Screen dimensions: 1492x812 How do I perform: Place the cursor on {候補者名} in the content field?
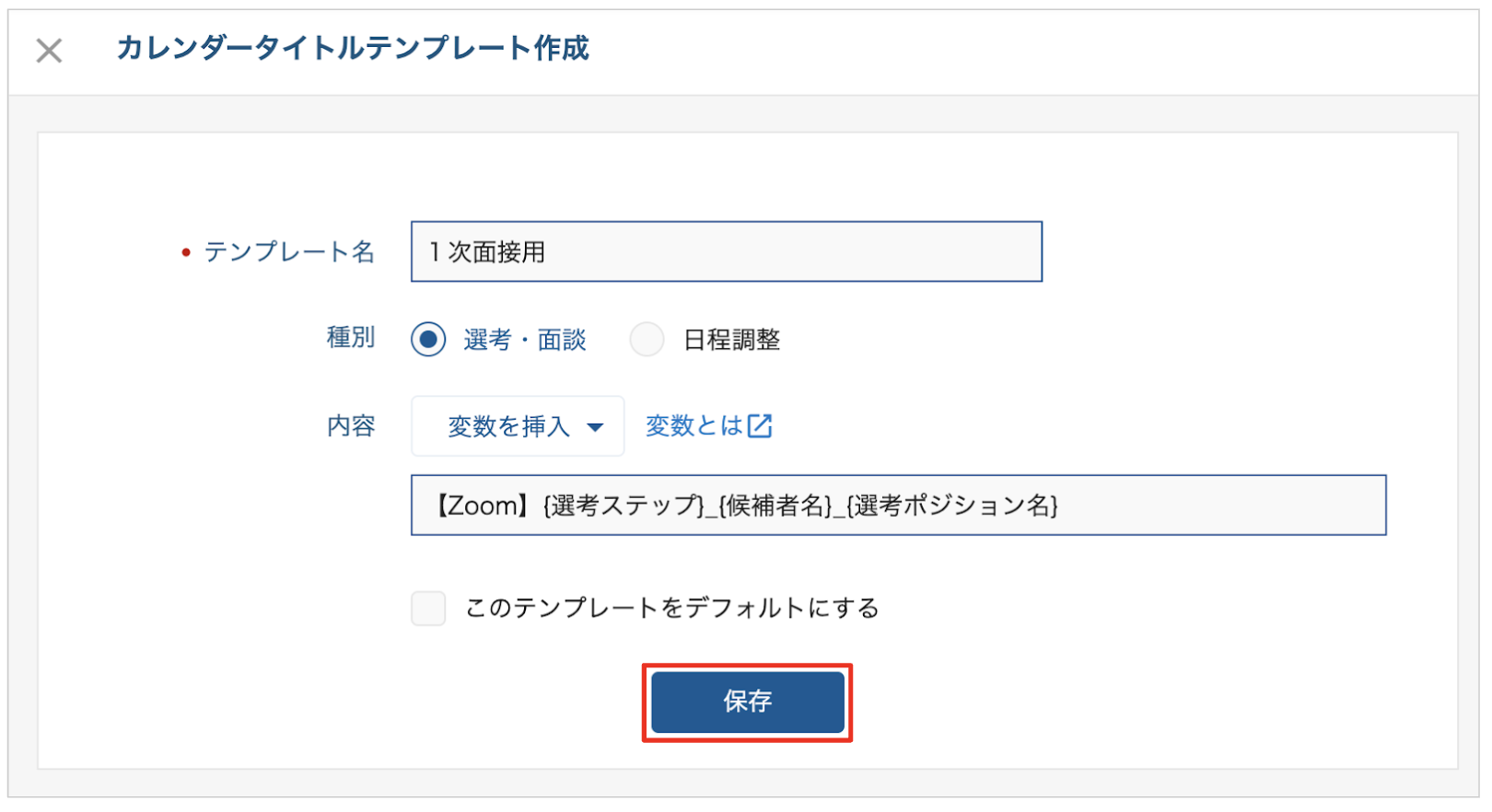tap(775, 505)
